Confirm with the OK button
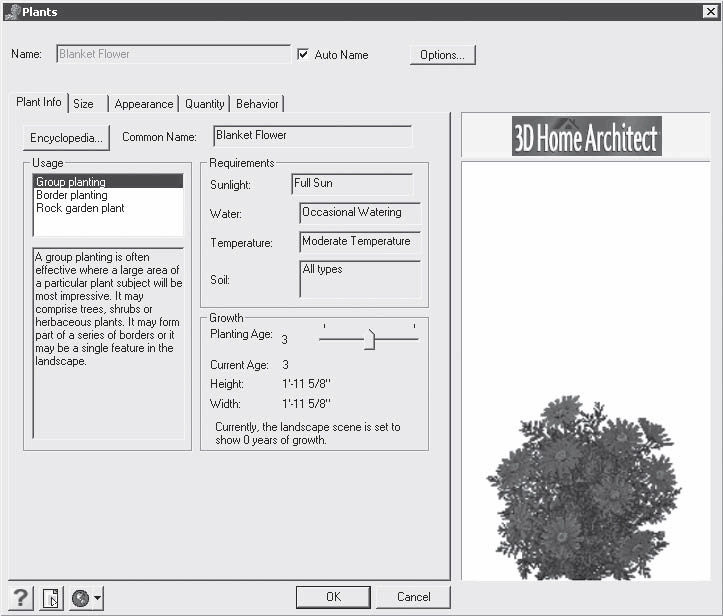This screenshot has height=616, width=723. point(333,597)
